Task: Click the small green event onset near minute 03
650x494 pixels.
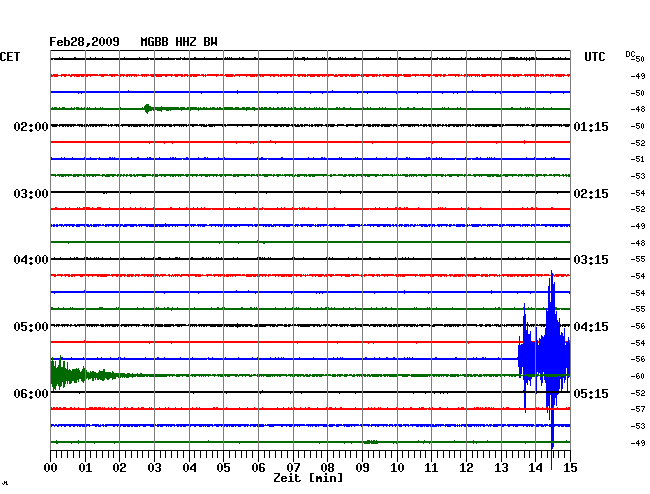Action: pos(147,109)
